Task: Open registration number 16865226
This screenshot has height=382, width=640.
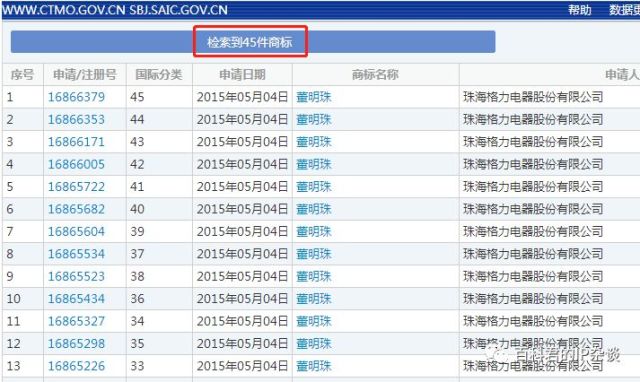Action: pyautogui.click(x=76, y=366)
